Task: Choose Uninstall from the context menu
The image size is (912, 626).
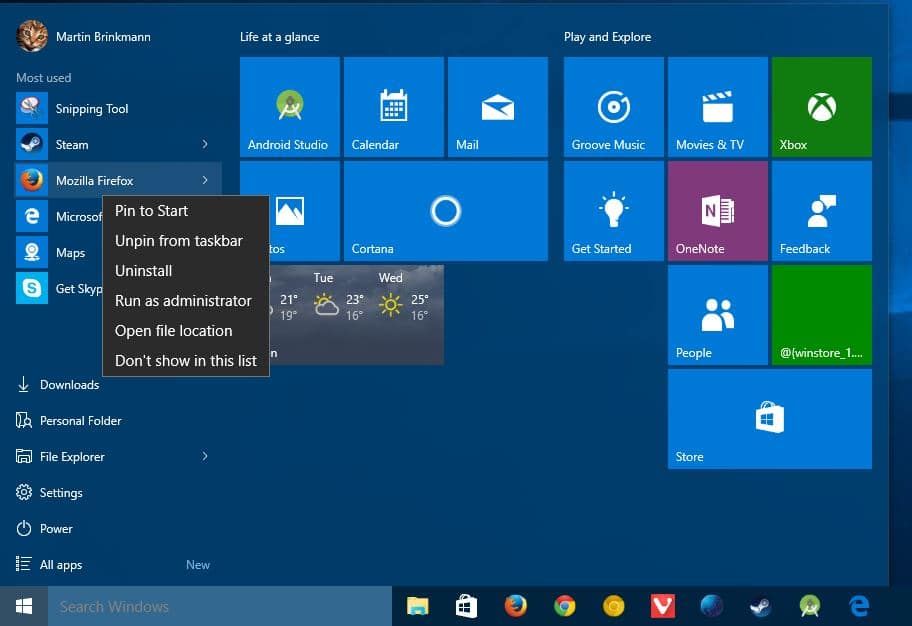Action: [x=186, y=271]
